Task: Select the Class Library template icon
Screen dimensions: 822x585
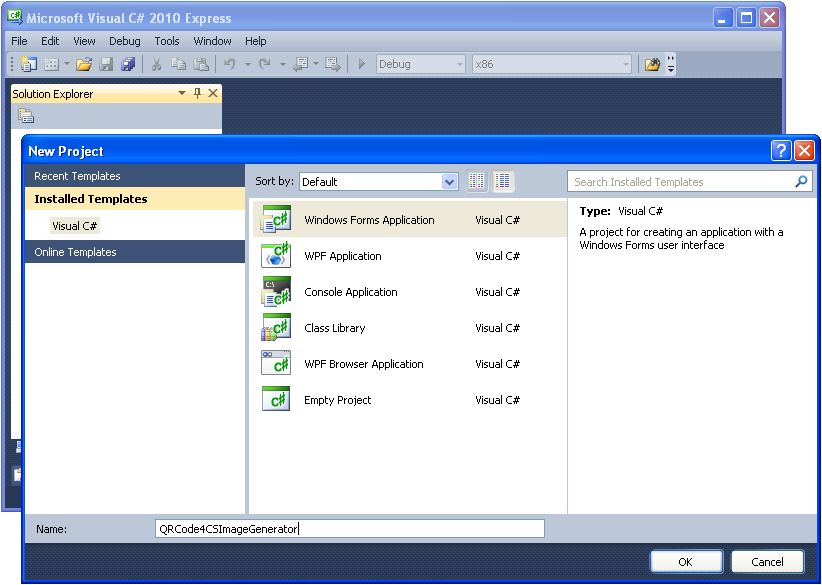Action: tap(276, 328)
